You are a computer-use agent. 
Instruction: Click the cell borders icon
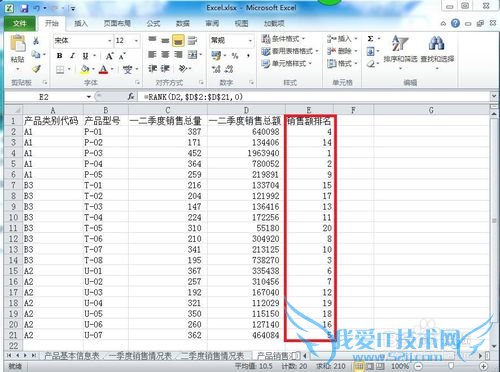(60, 69)
